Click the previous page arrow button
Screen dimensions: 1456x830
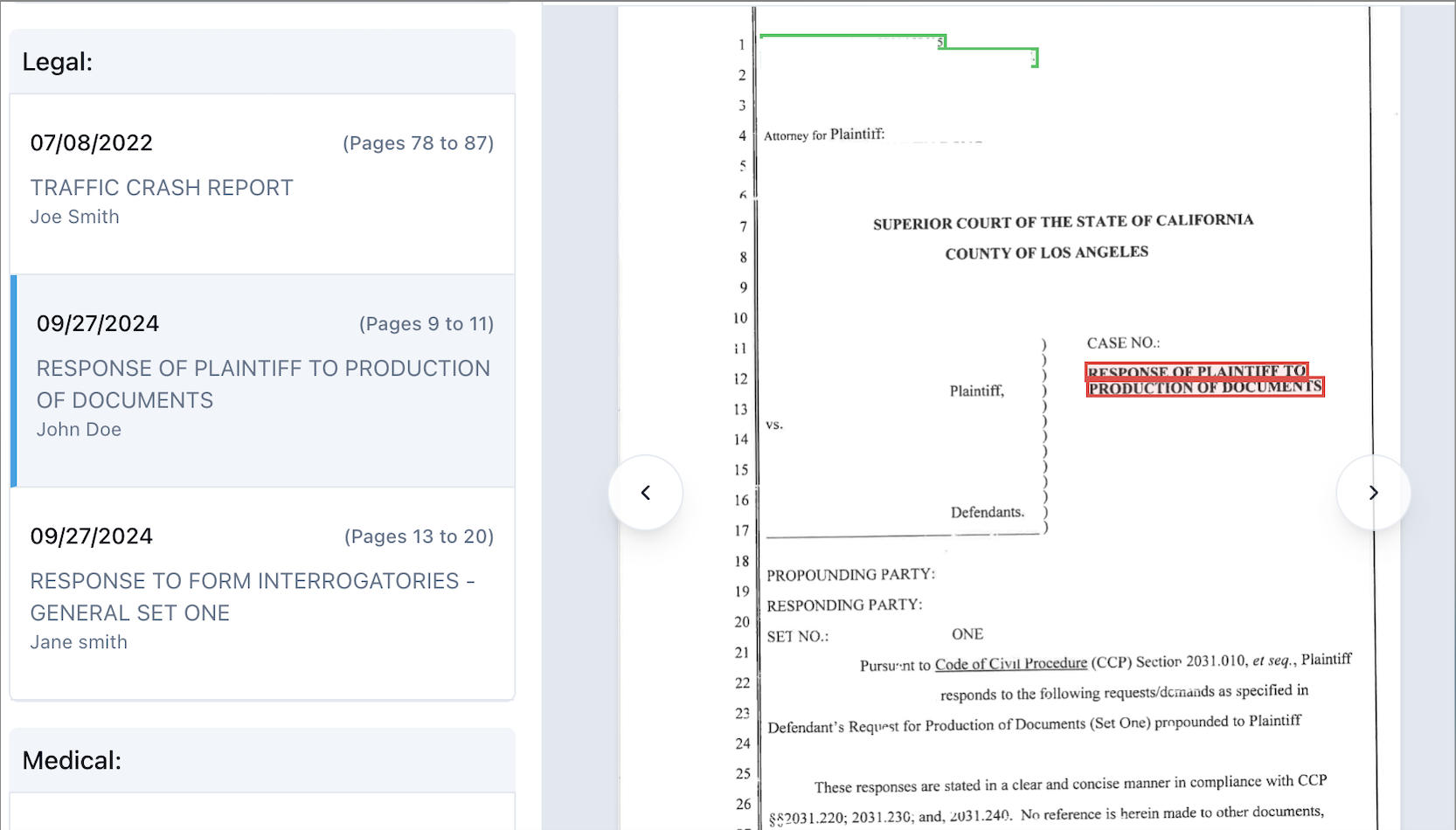click(x=645, y=493)
